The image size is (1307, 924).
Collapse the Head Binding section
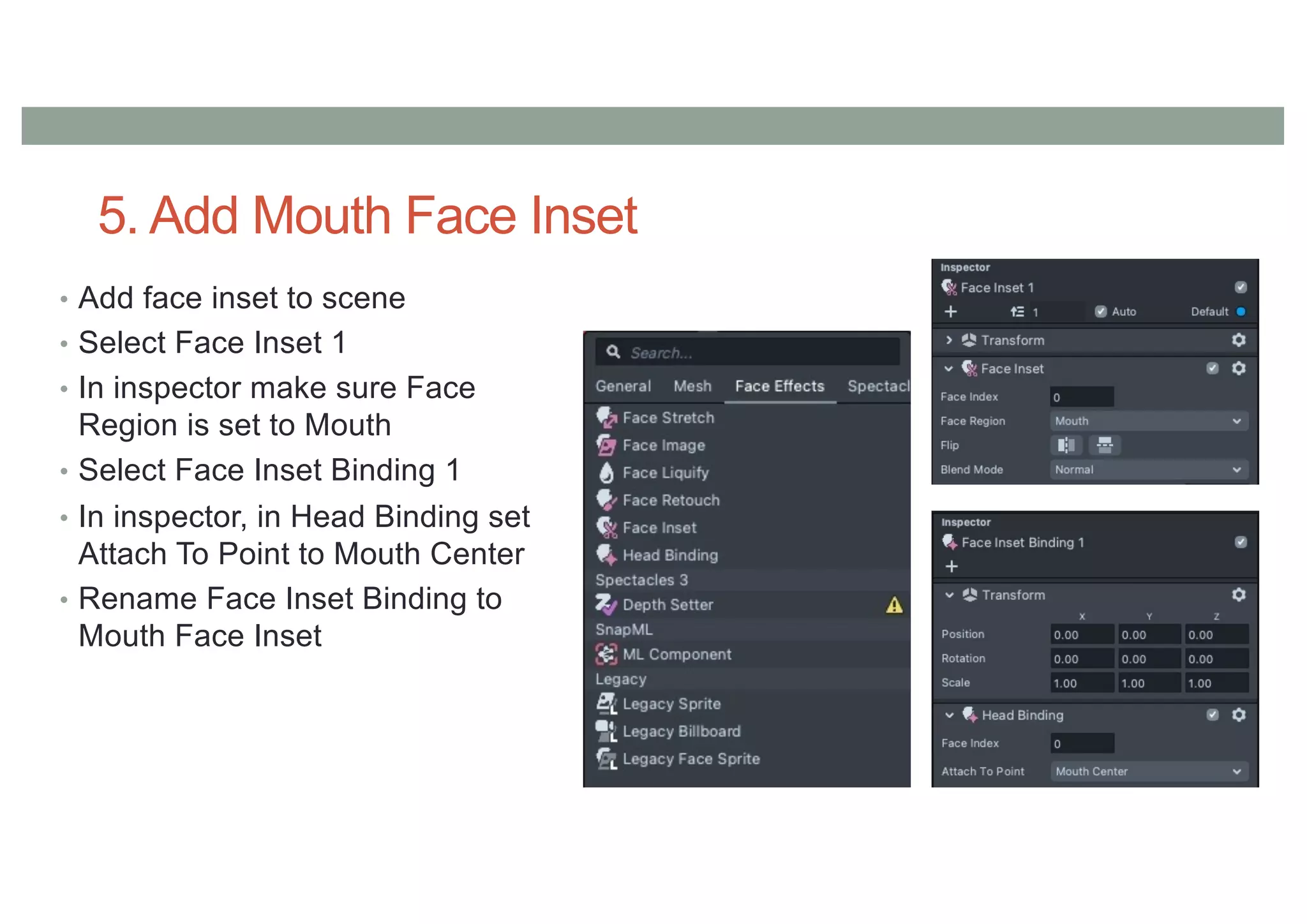(950, 715)
